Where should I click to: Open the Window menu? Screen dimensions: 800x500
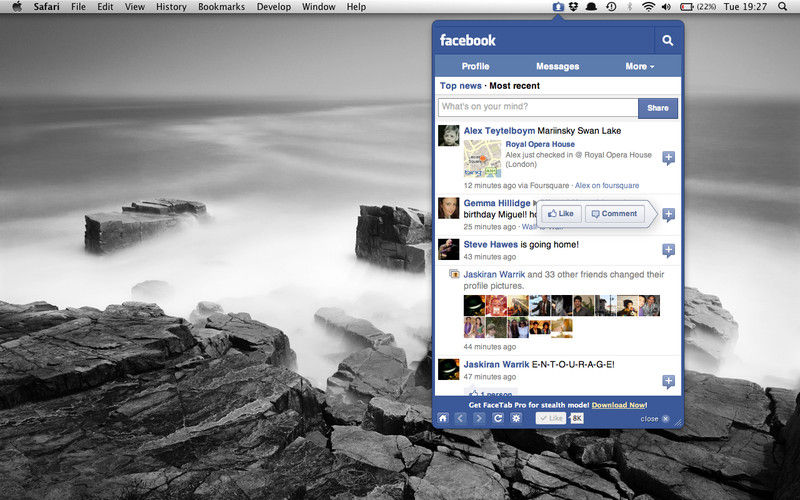pos(318,7)
